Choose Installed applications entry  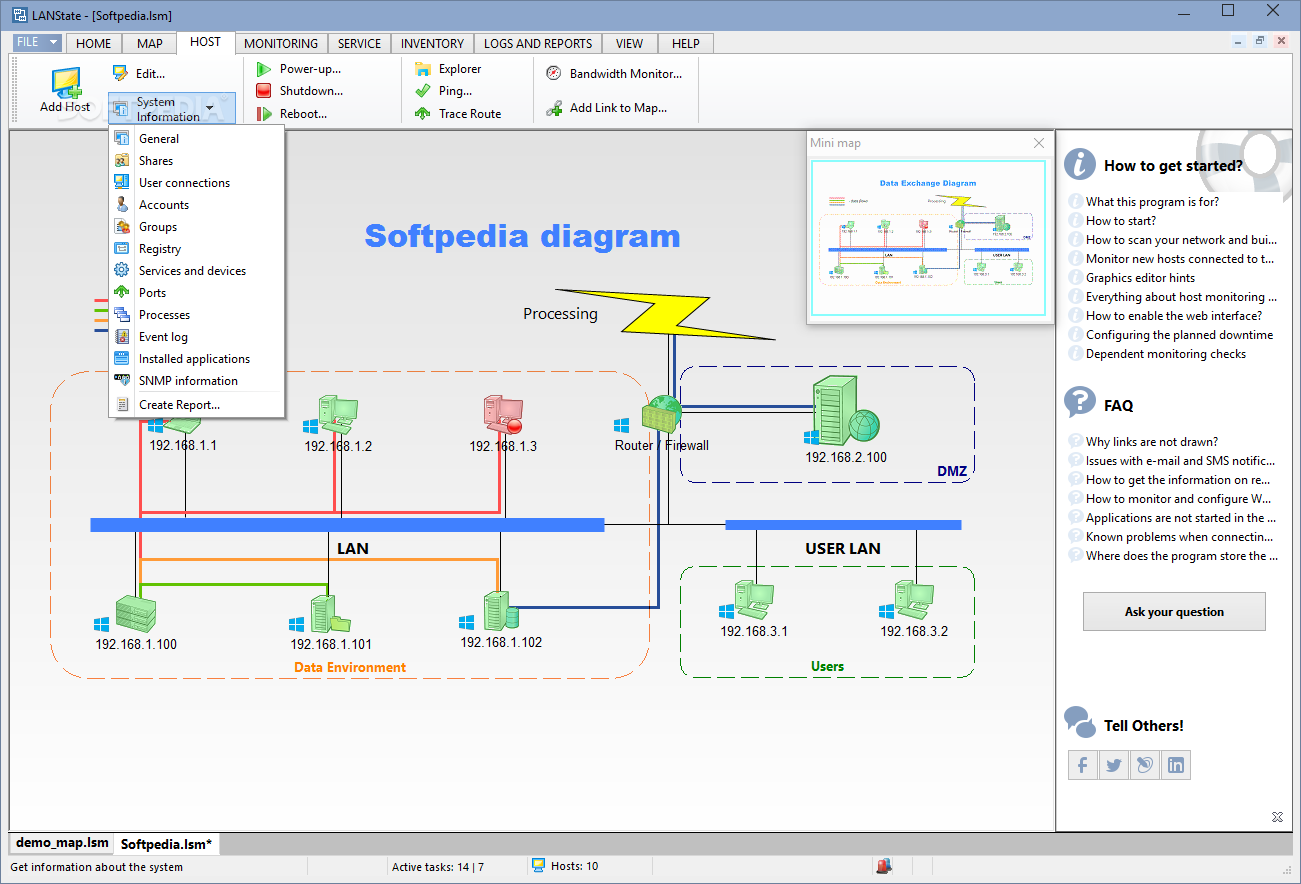(x=197, y=359)
